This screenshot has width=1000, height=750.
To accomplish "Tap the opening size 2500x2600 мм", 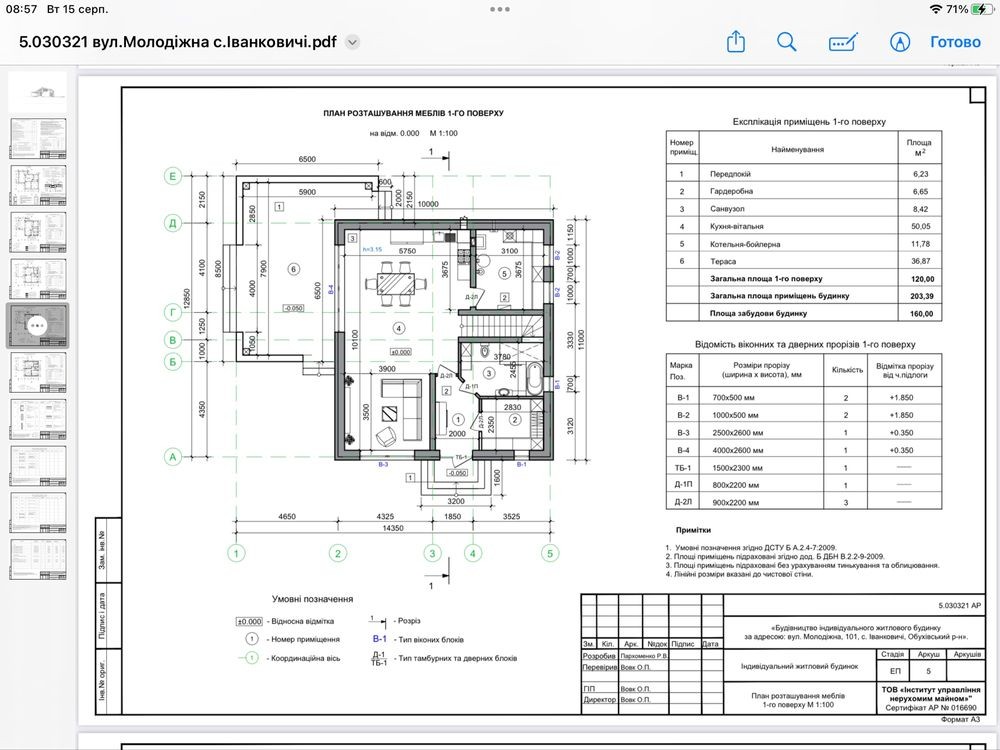I will 737,432.
